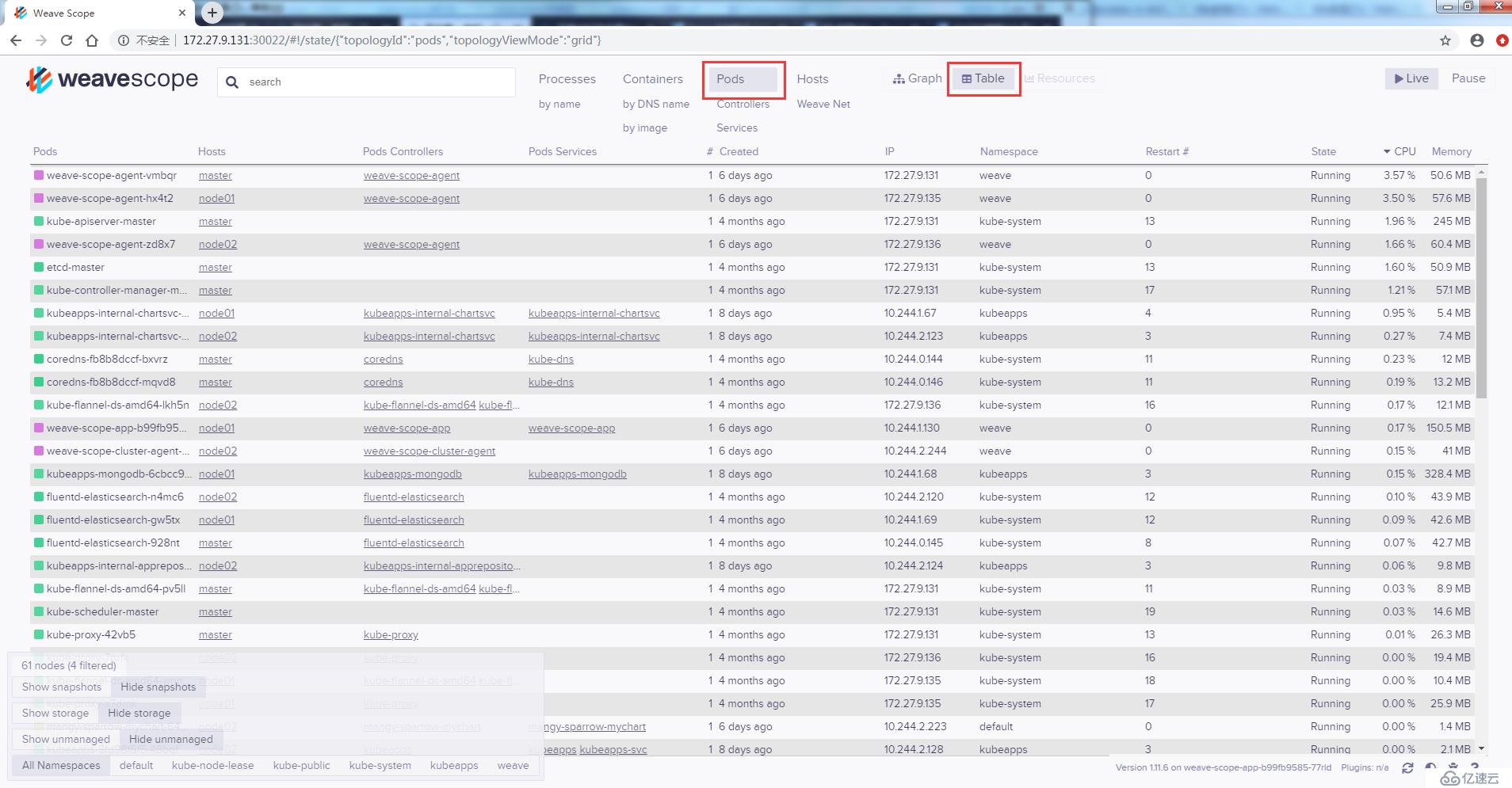Image resolution: width=1512 pixels, height=788 pixels.
Task: Select Show storage option
Action: click(x=55, y=713)
